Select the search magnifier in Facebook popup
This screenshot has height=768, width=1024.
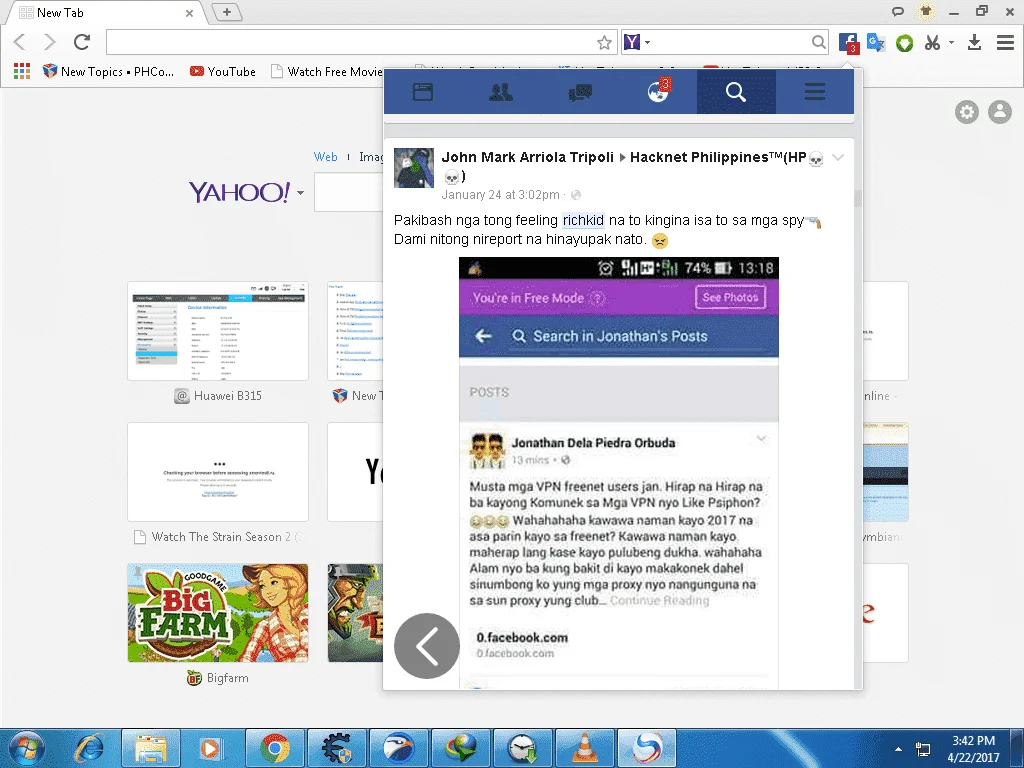click(x=736, y=92)
